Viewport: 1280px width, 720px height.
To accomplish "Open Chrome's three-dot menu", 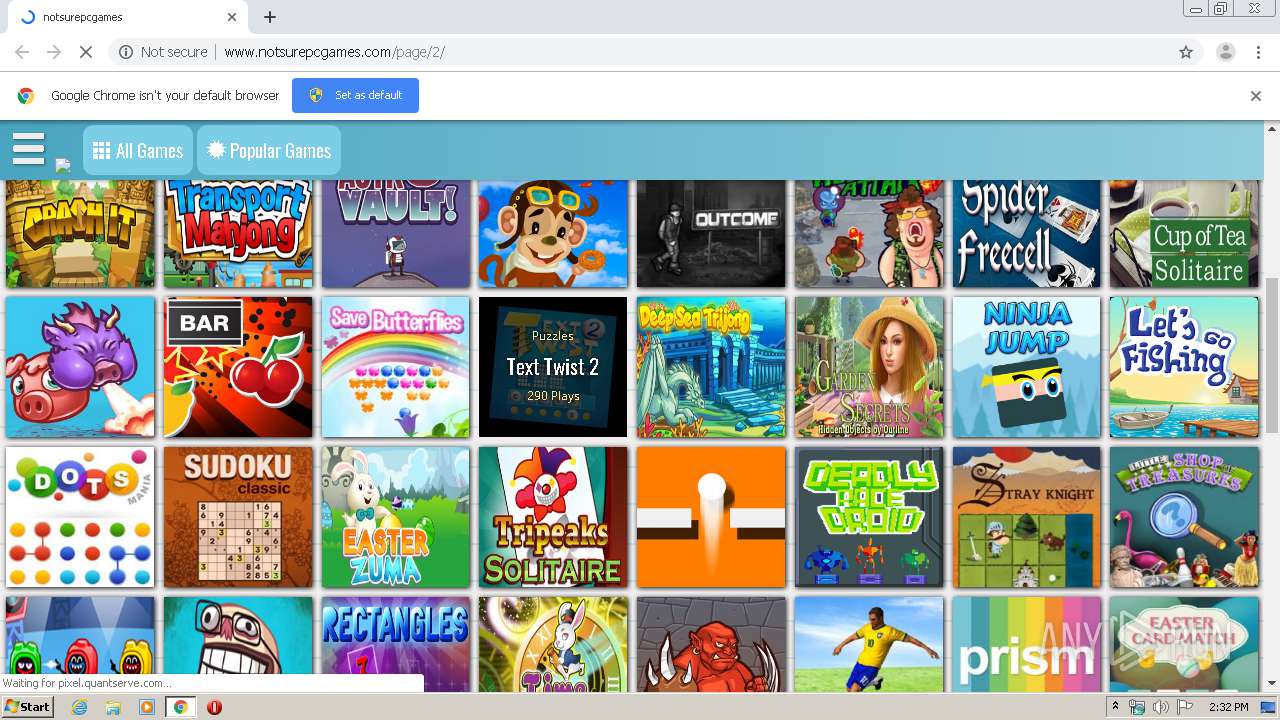I will 1258,52.
